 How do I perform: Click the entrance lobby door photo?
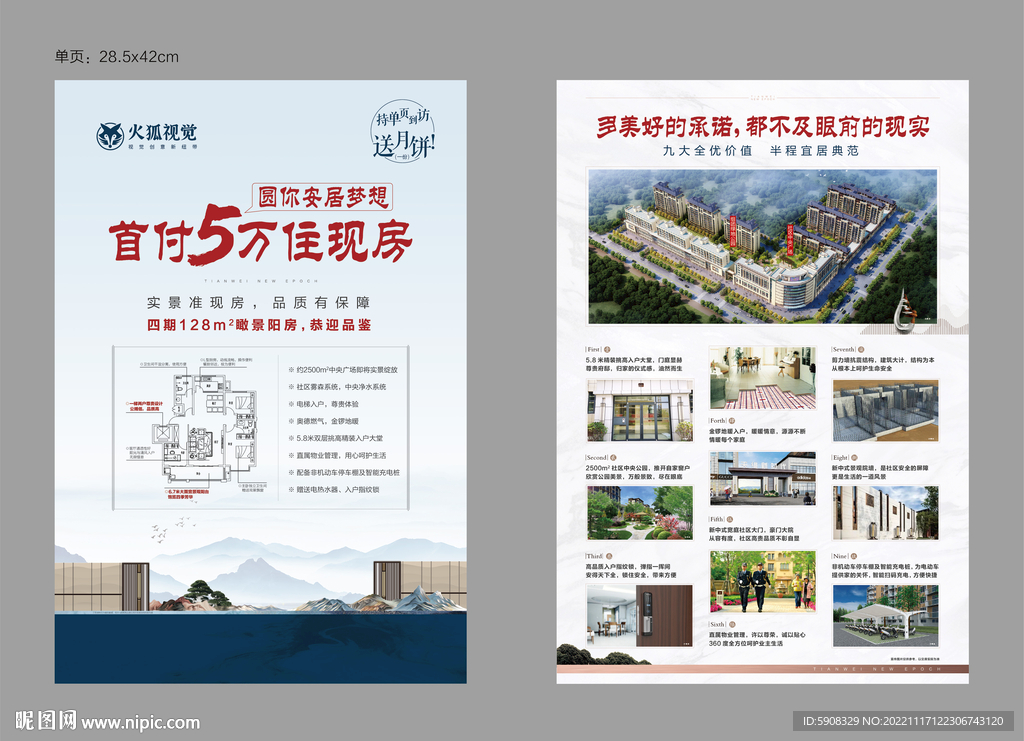640,410
